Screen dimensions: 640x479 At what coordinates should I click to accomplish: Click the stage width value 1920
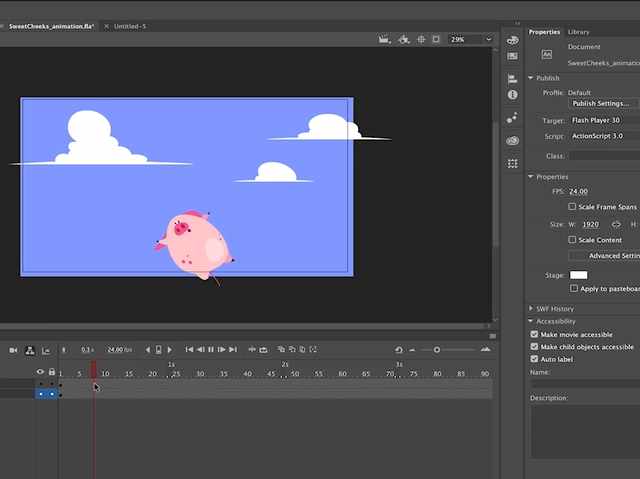pyautogui.click(x=591, y=224)
